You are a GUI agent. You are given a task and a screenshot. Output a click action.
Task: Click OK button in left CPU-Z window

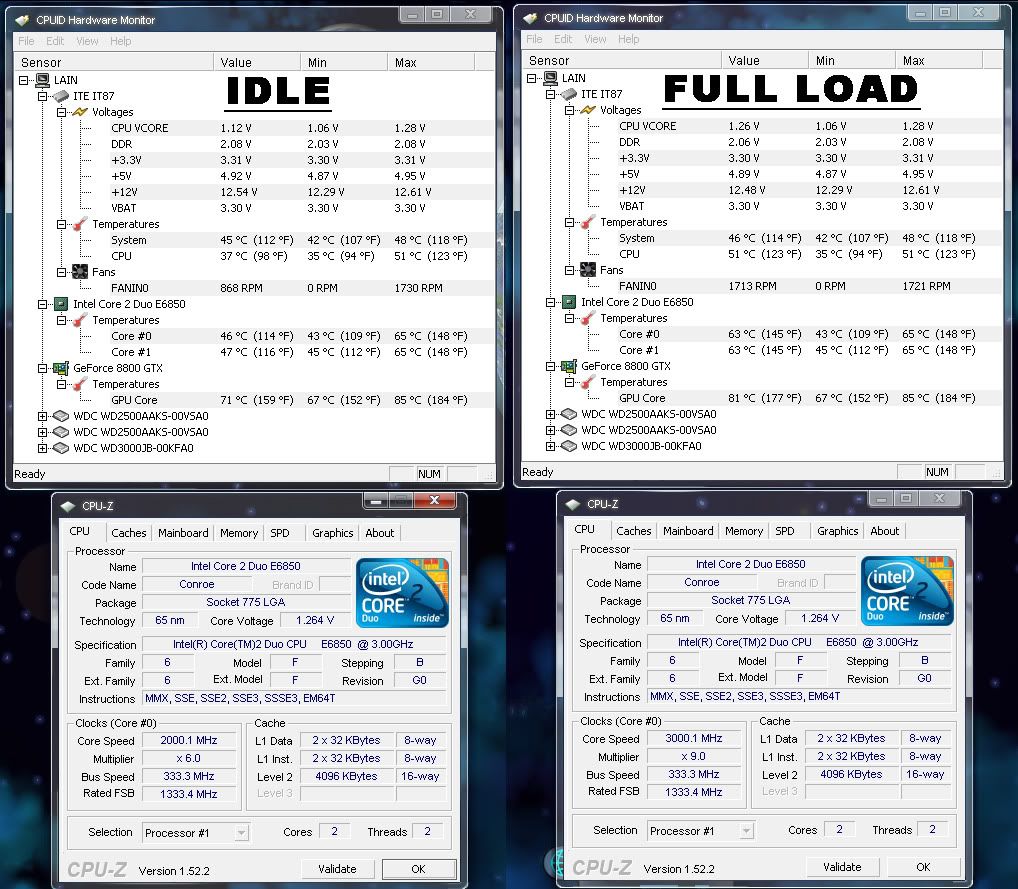coord(419,869)
